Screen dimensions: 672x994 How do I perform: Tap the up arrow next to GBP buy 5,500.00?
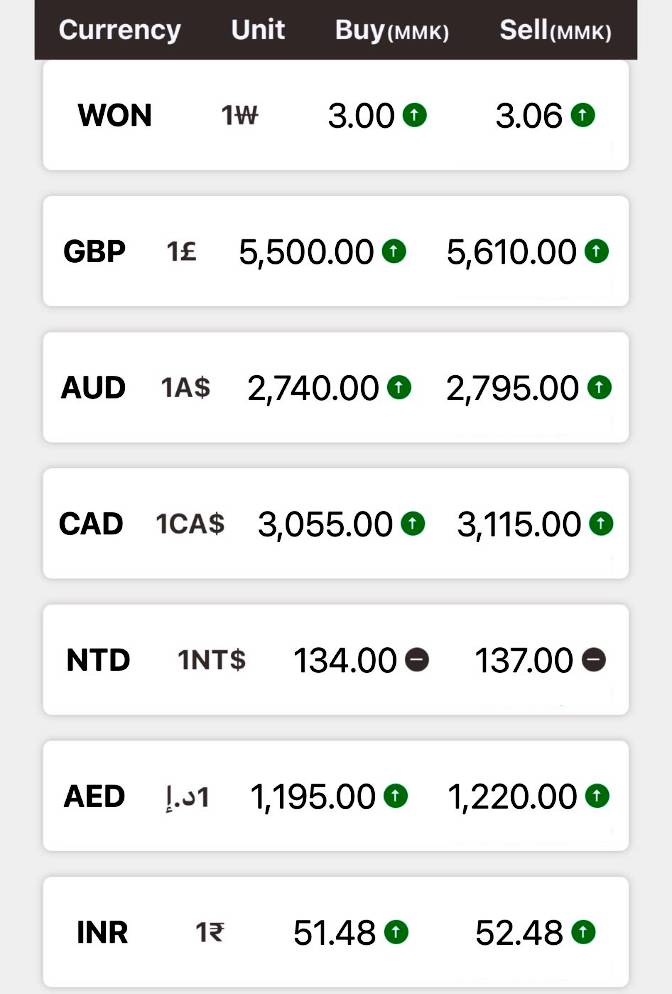pos(394,251)
